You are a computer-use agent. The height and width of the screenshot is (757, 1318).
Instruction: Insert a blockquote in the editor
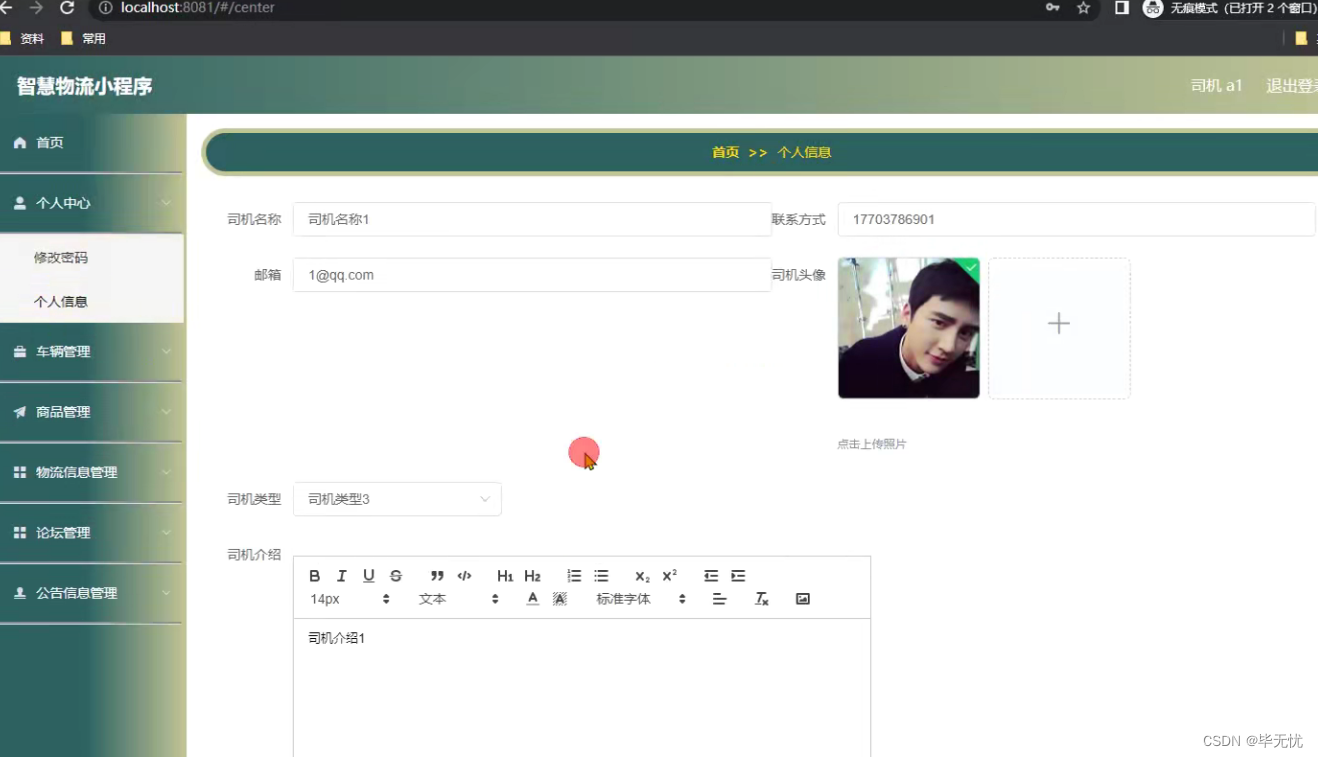pos(437,575)
